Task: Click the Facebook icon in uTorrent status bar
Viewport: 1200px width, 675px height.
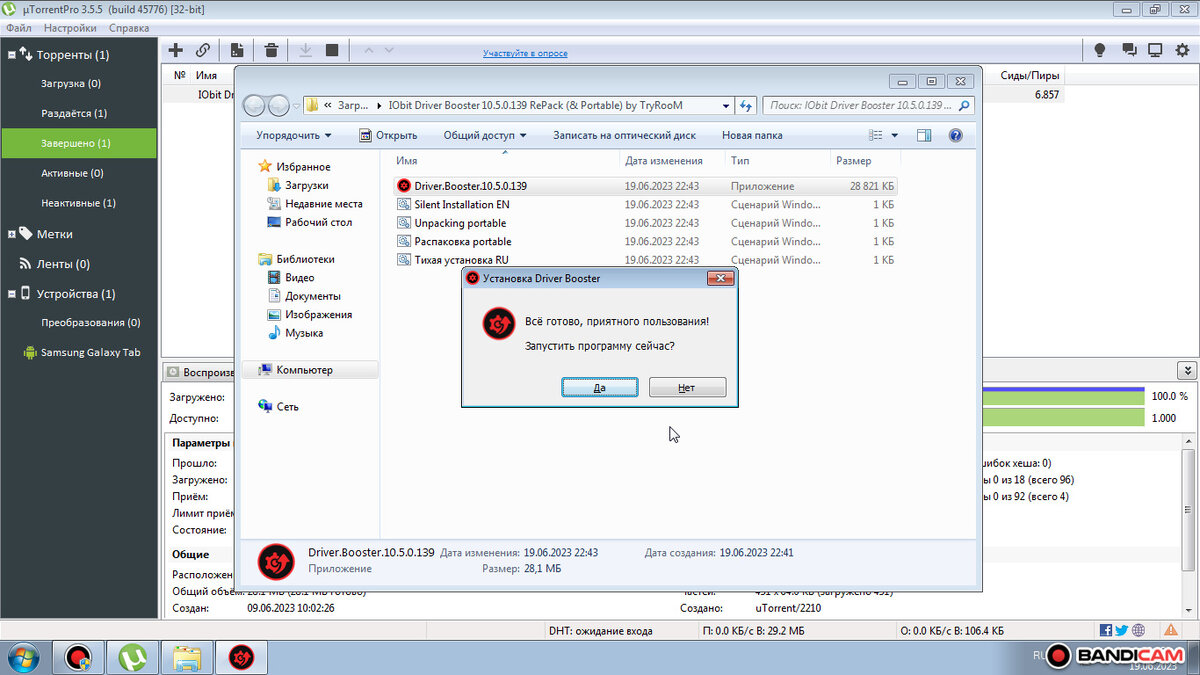Action: (x=1106, y=631)
